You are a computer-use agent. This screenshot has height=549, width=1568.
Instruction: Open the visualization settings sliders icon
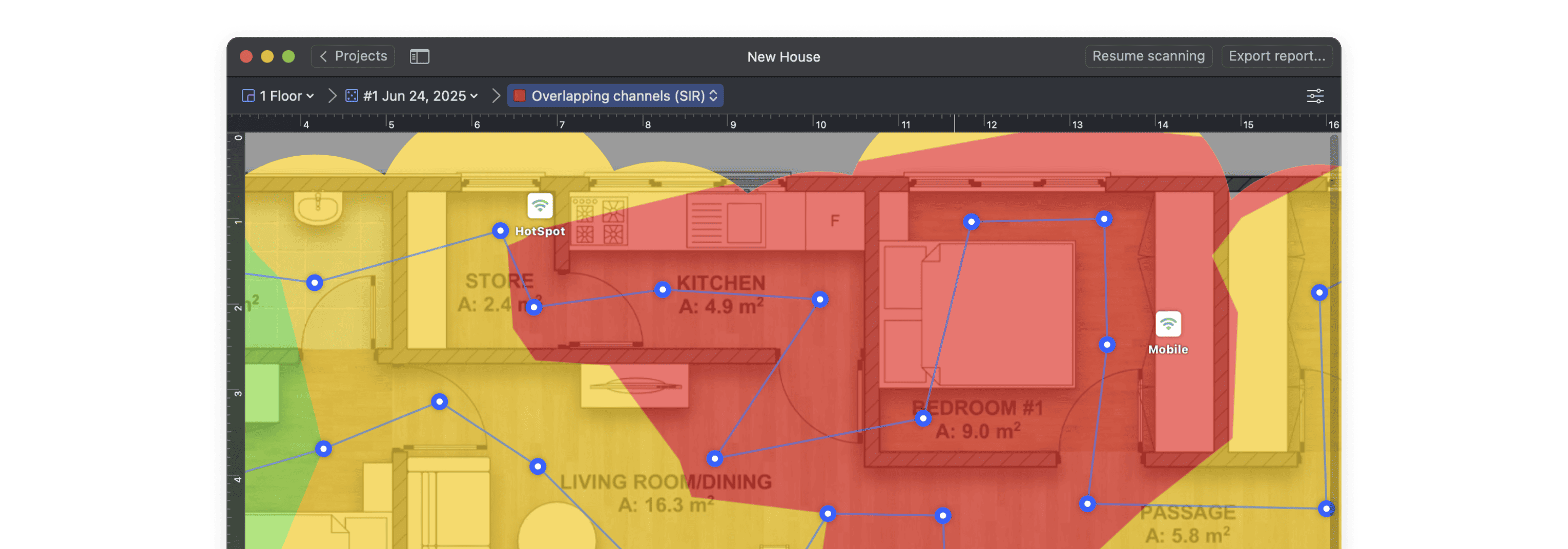click(1315, 96)
